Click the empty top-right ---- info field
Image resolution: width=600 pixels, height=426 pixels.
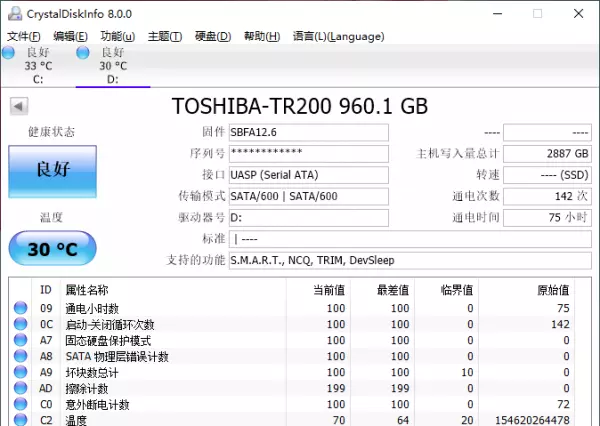(547, 132)
